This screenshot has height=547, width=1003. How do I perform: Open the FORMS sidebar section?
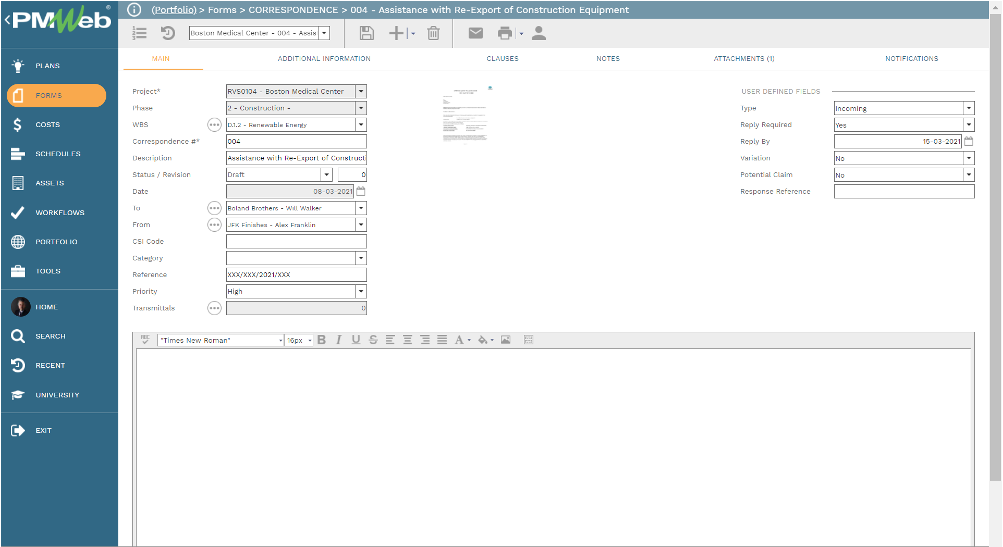click(56, 95)
